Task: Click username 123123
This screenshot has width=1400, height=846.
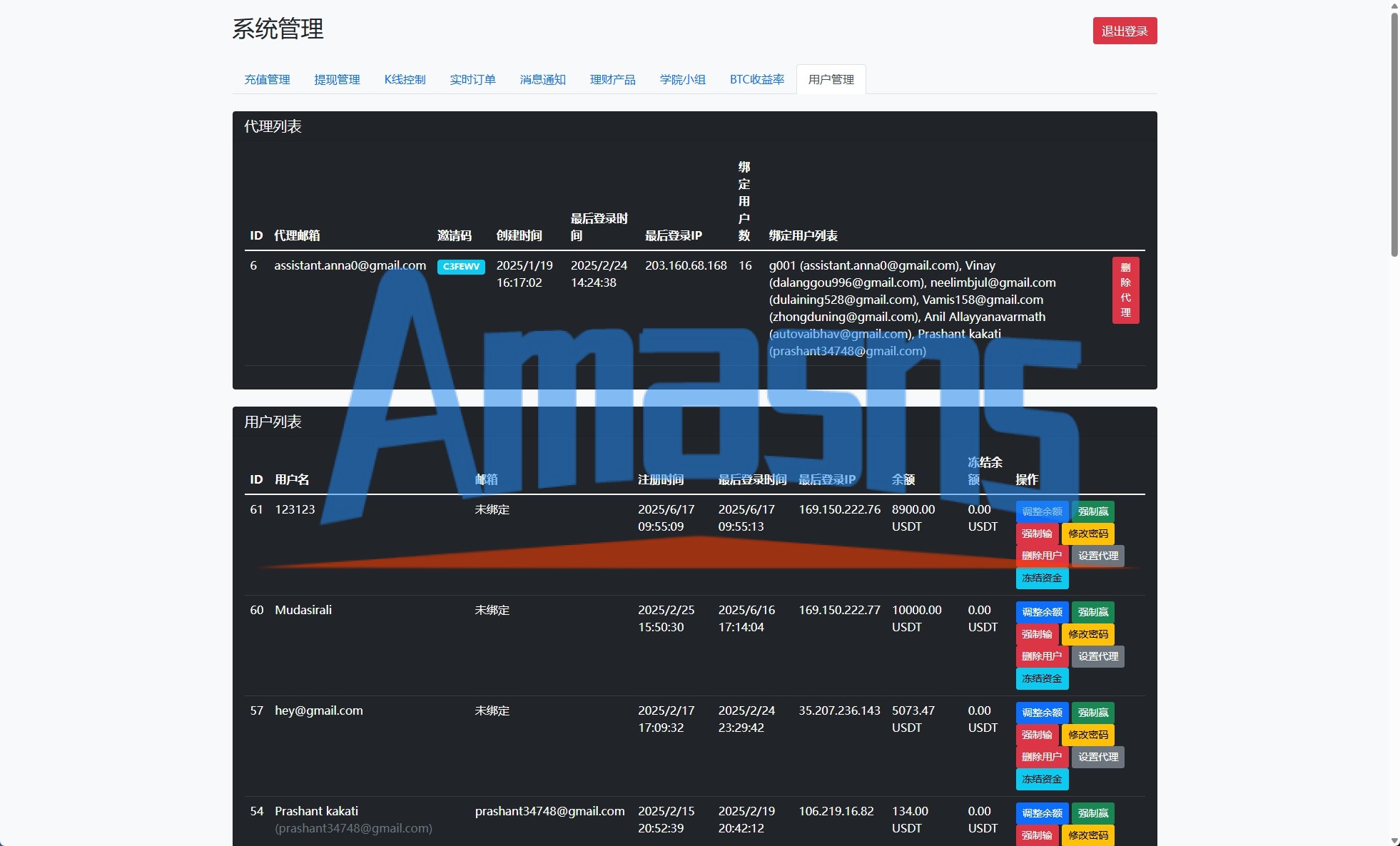Action: coord(295,509)
